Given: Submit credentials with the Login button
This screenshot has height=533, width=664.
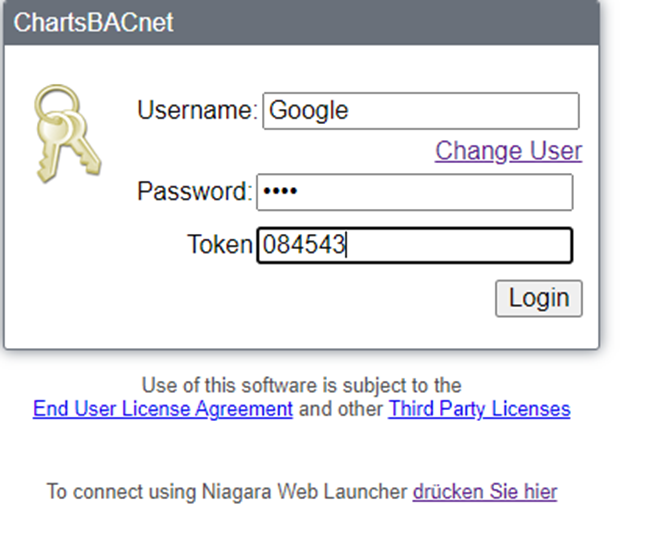Looking at the screenshot, I should tap(539, 298).
